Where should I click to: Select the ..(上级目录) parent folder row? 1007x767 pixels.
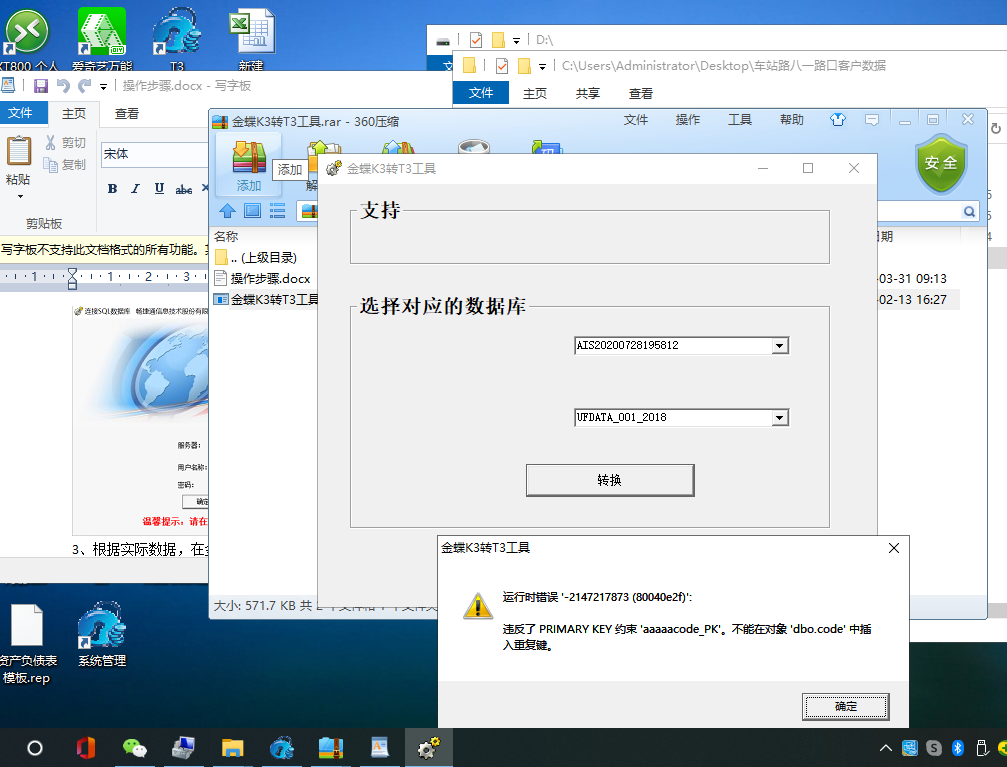(256, 258)
